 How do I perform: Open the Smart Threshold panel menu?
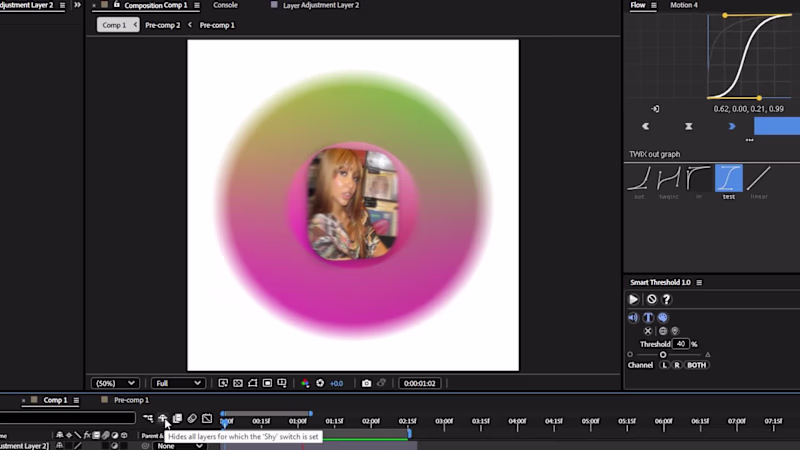[x=699, y=283]
